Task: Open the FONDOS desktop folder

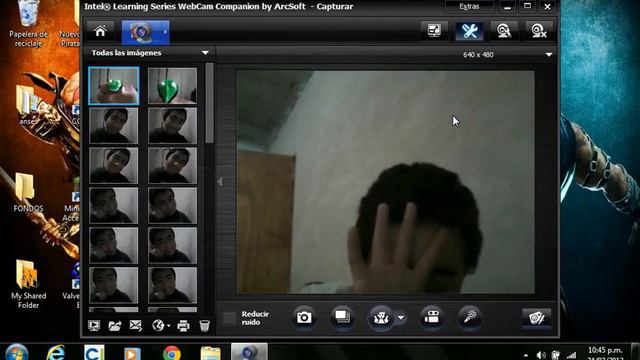Action: (28, 193)
